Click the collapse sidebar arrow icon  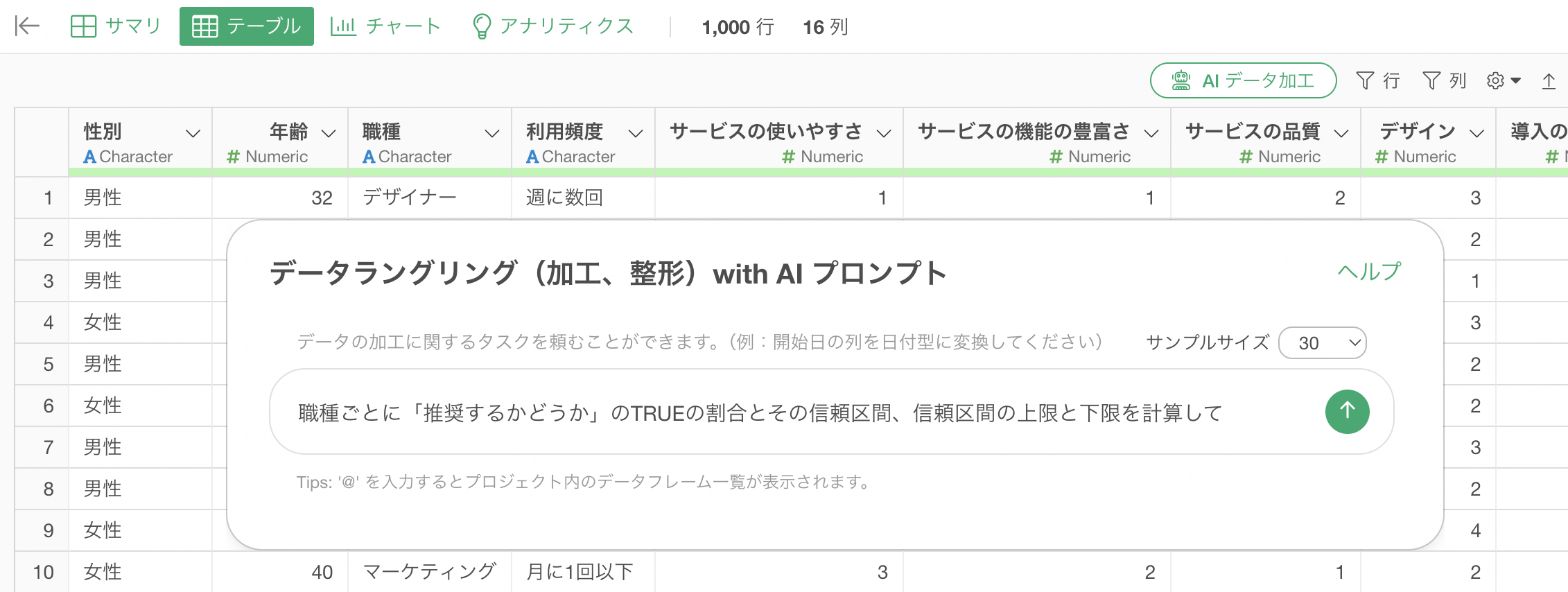click(x=27, y=26)
